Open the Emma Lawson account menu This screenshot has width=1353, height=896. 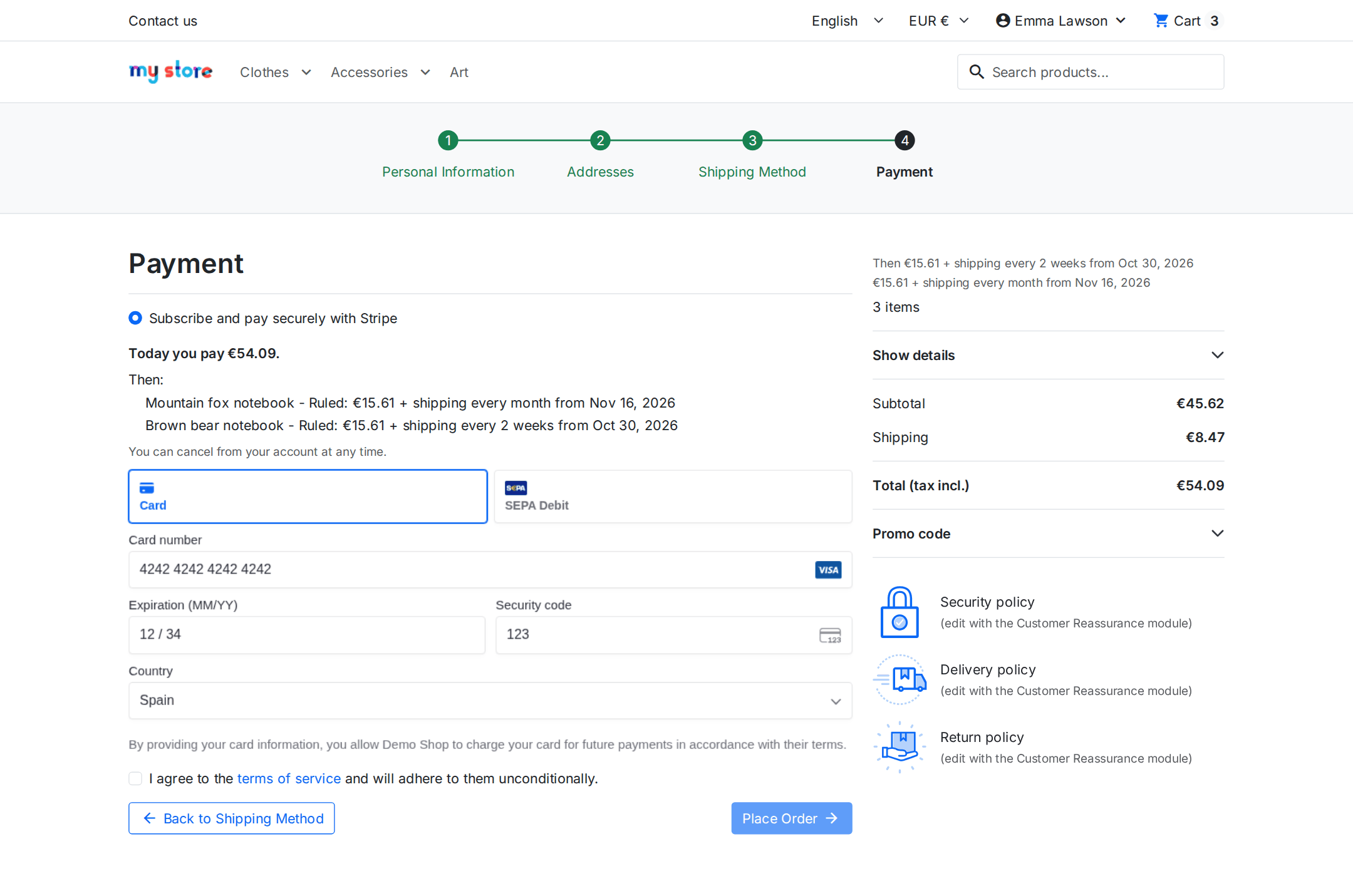(1061, 21)
